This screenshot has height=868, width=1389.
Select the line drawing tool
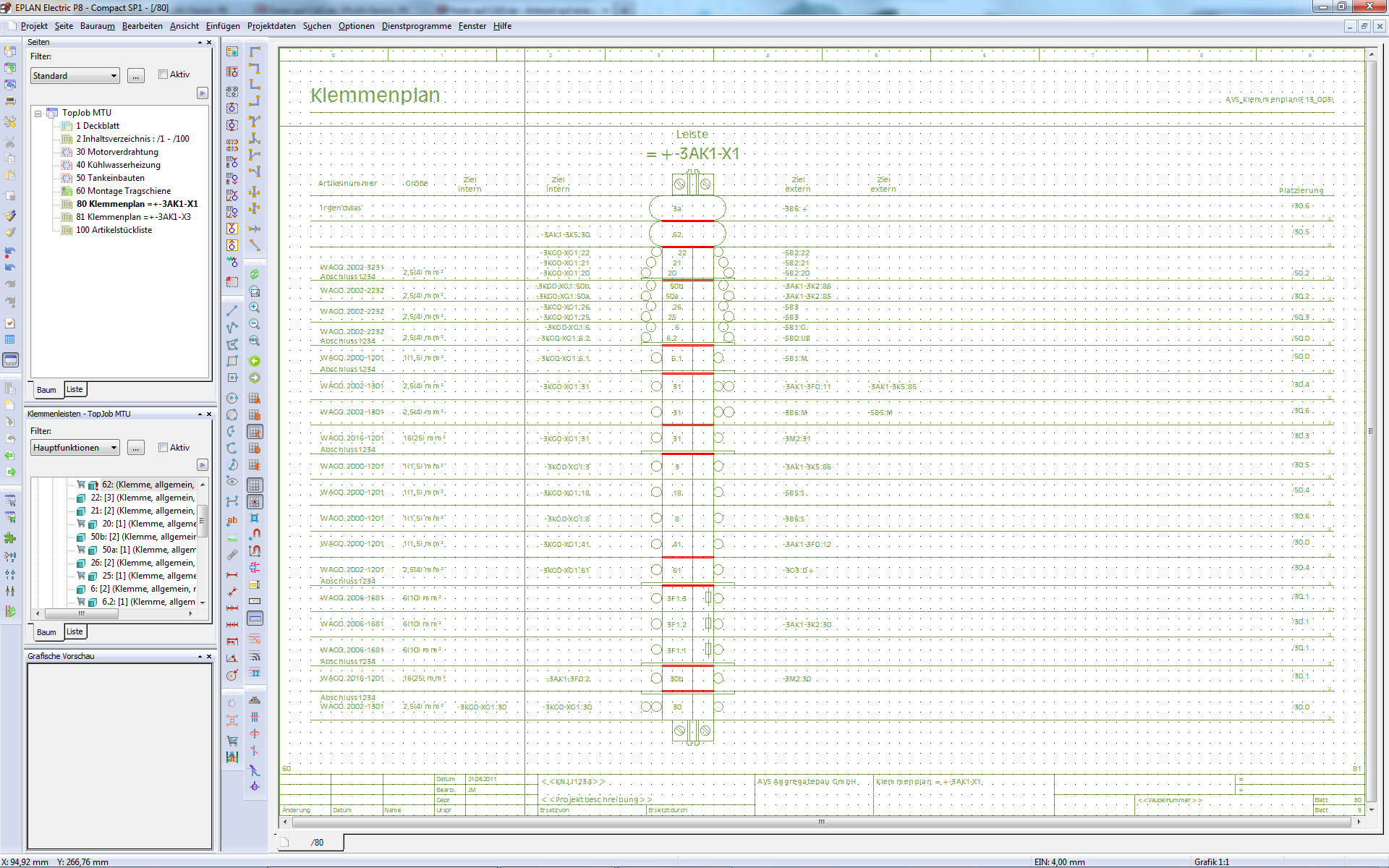click(232, 310)
